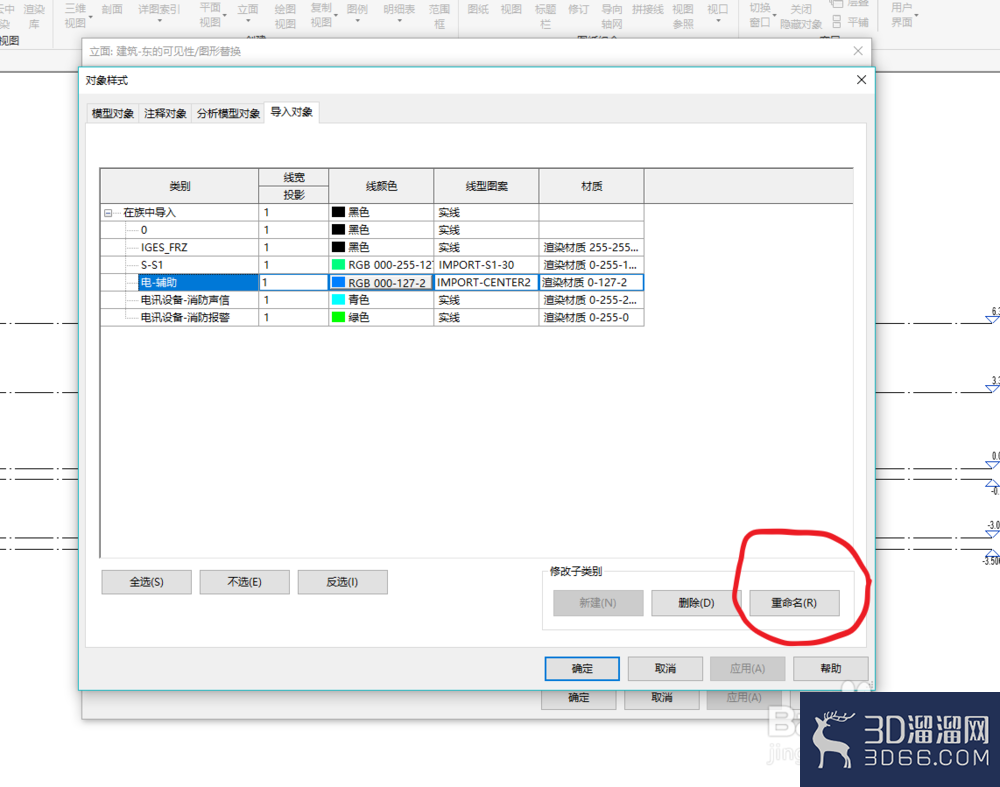Click the 剖面 ribbon tool
Image resolution: width=1000 pixels, height=787 pixels.
point(112,9)
